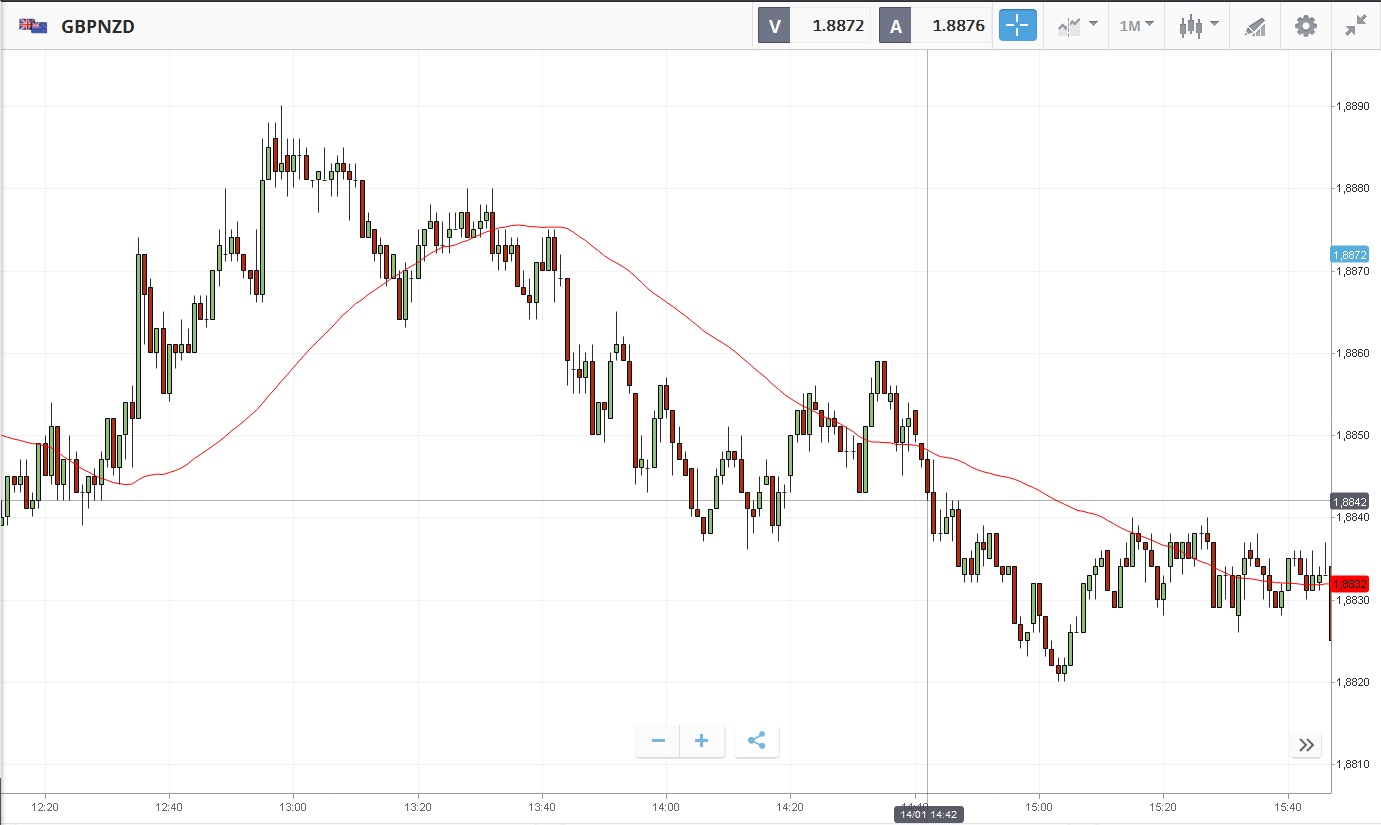Click the grey 1.8842 crosshair price label
1381x825 pixels.
[x=1355, y=501]
